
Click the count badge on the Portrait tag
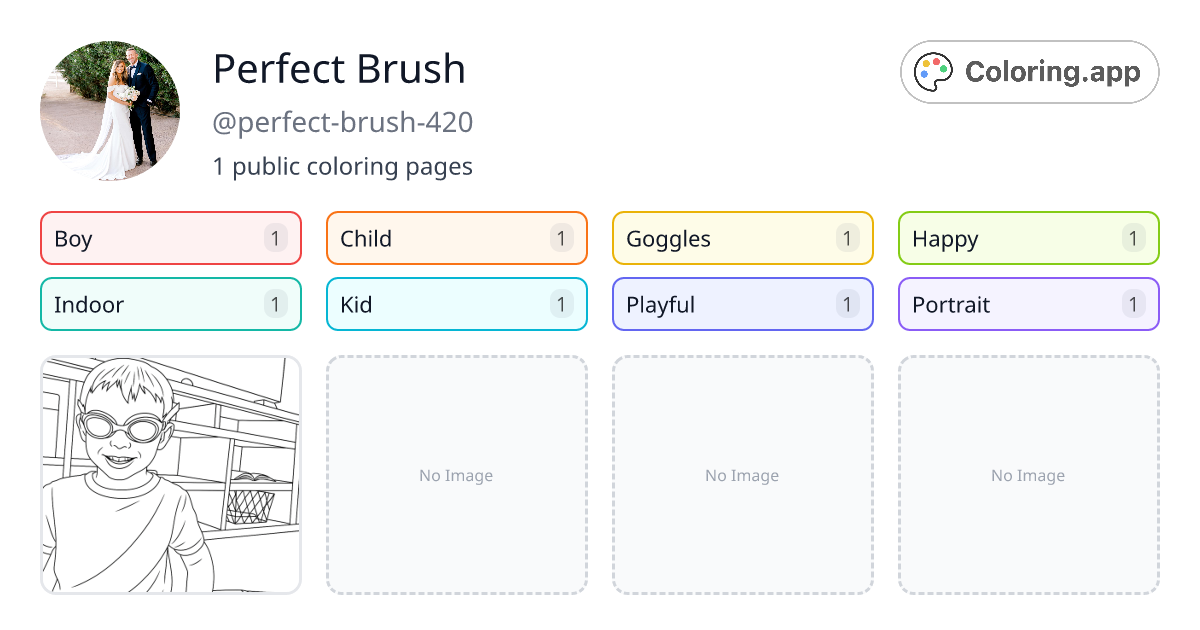click(x=1133, y=304)
